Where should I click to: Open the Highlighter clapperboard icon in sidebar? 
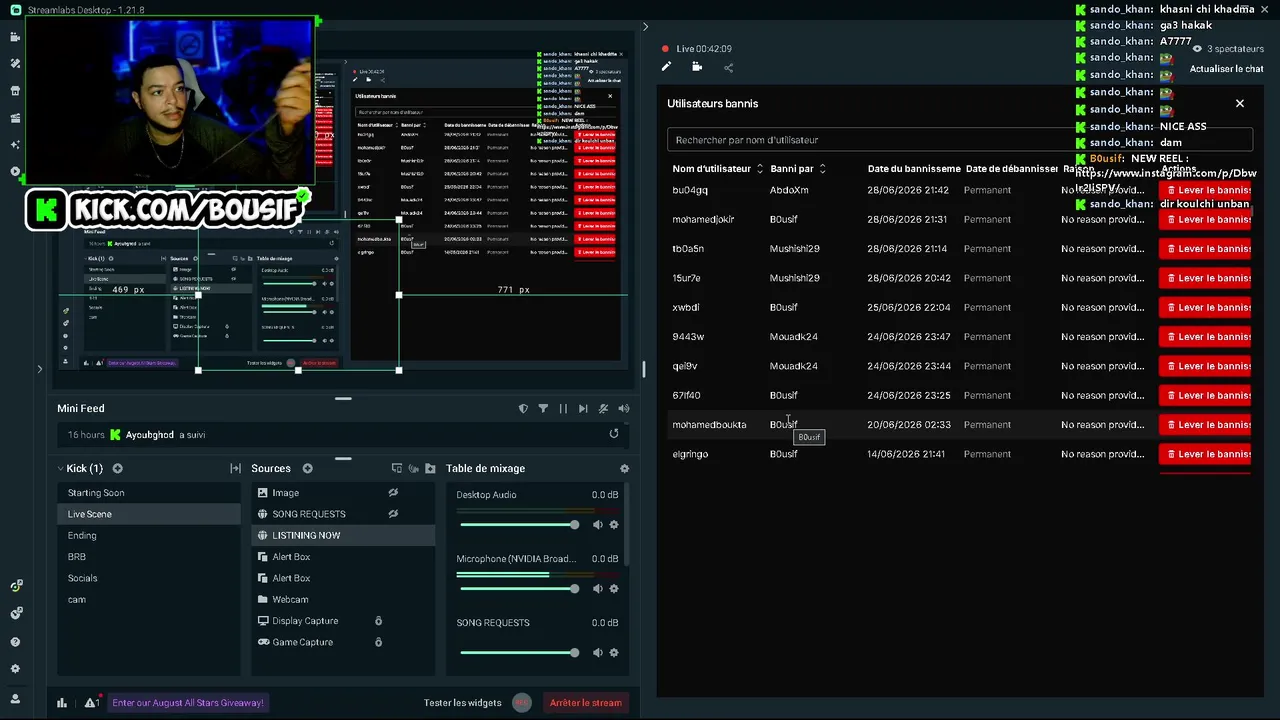pyautogui.click(x=15, y=118)
